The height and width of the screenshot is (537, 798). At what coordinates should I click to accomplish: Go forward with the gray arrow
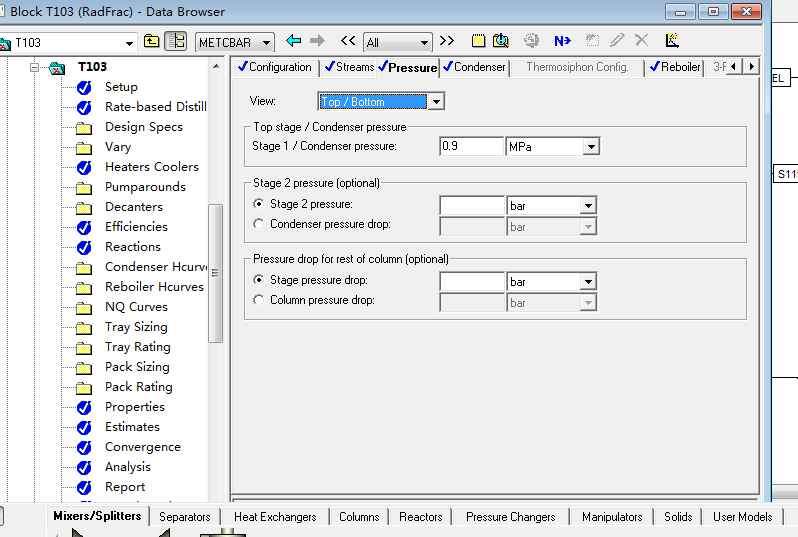[317, 41]
